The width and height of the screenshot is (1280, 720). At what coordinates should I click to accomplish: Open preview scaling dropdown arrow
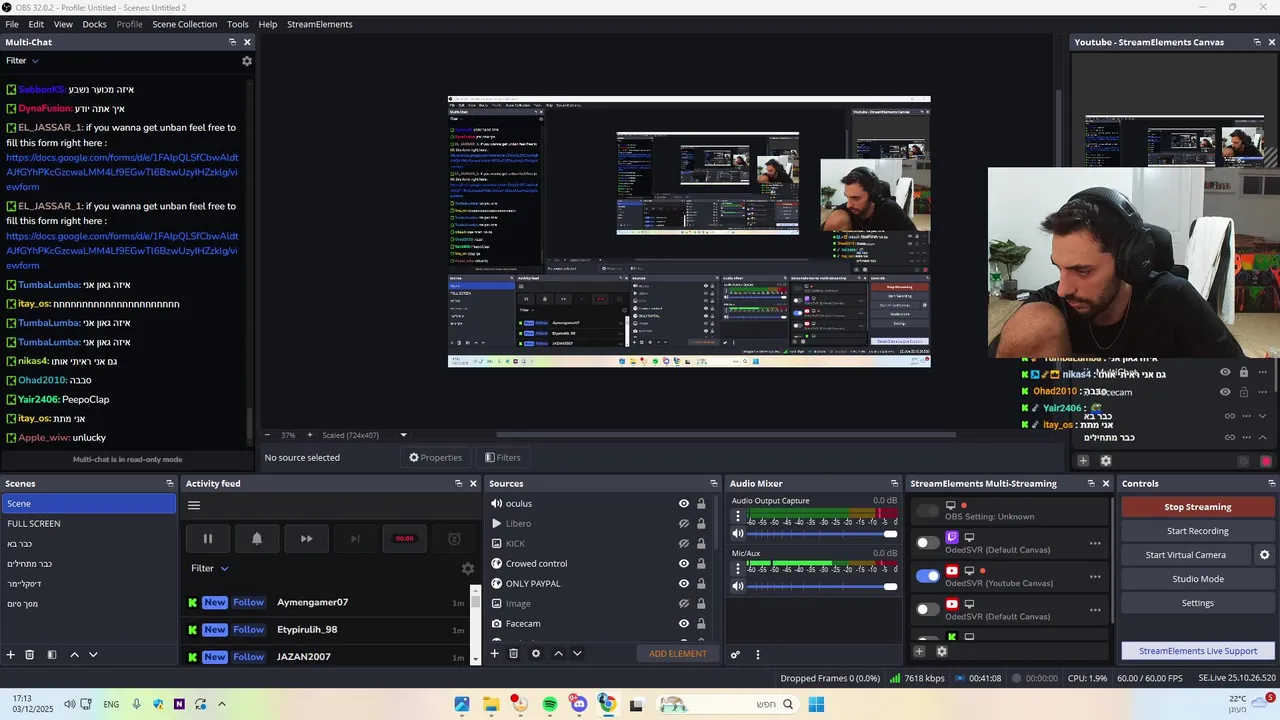coord(403,435)
